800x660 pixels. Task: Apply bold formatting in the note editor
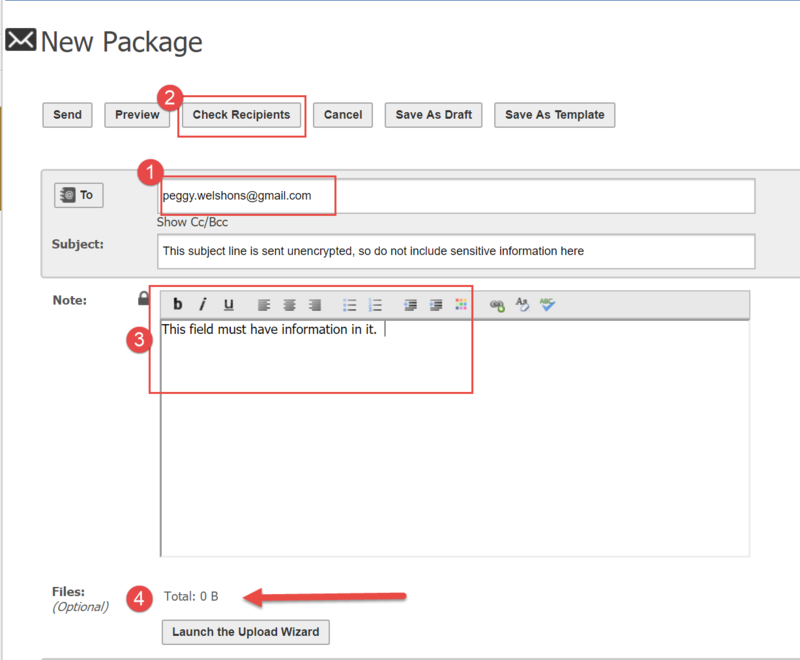tap(177, 304)
